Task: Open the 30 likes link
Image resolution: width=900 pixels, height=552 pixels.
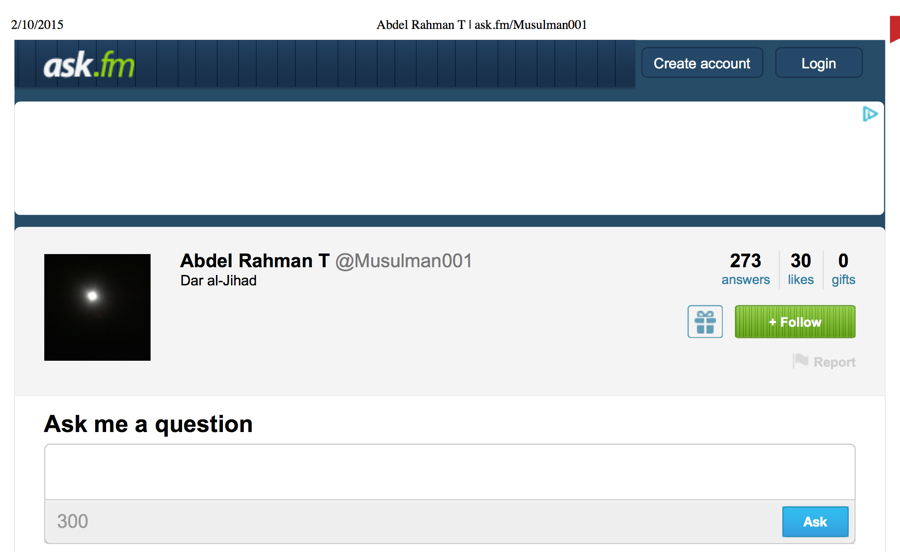Action: [x=801, y=269]
